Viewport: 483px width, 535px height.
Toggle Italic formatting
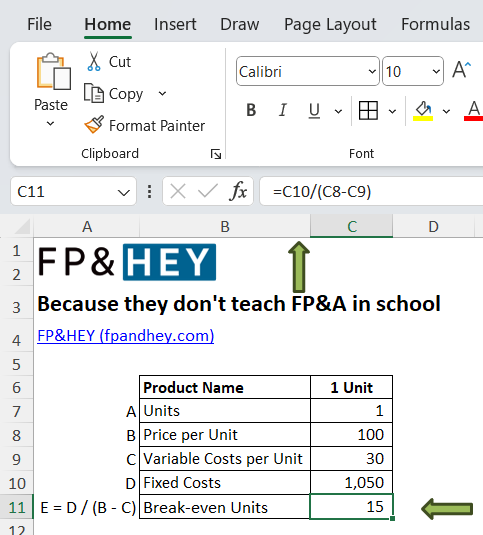point(282,110)
